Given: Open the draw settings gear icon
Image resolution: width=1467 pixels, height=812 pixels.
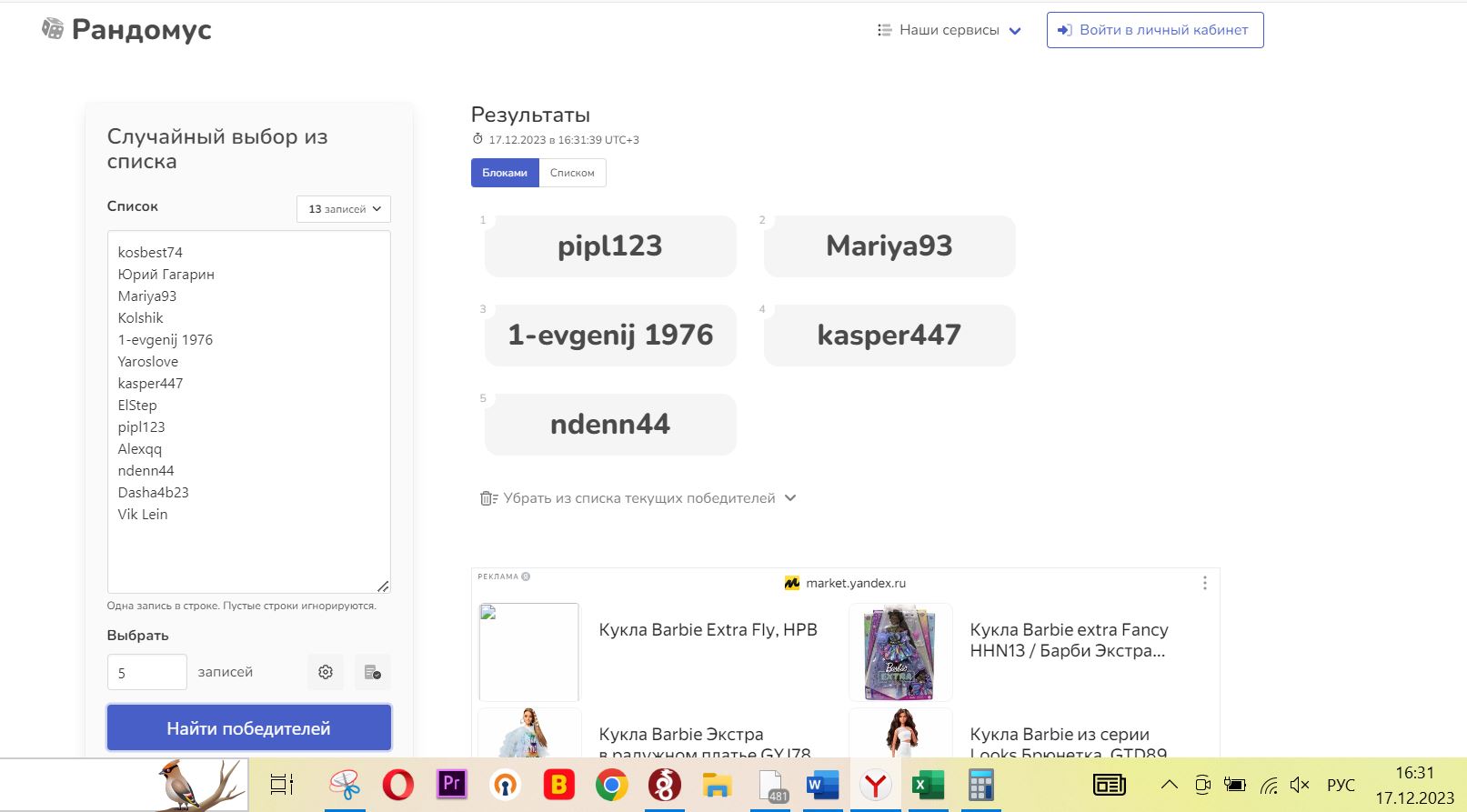Looking at the screenshot, I should pos(326,672).
